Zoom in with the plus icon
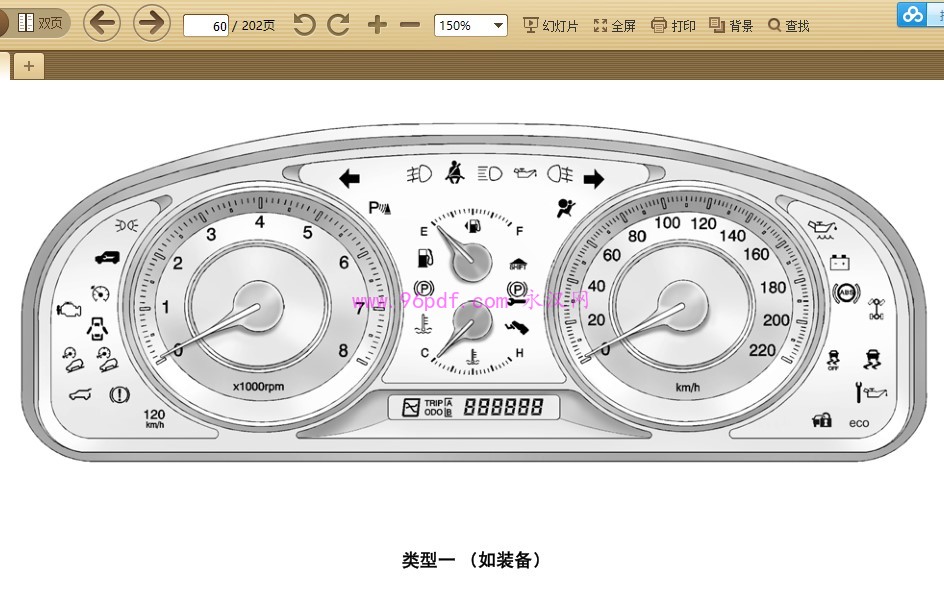 (x=376, y=25)
